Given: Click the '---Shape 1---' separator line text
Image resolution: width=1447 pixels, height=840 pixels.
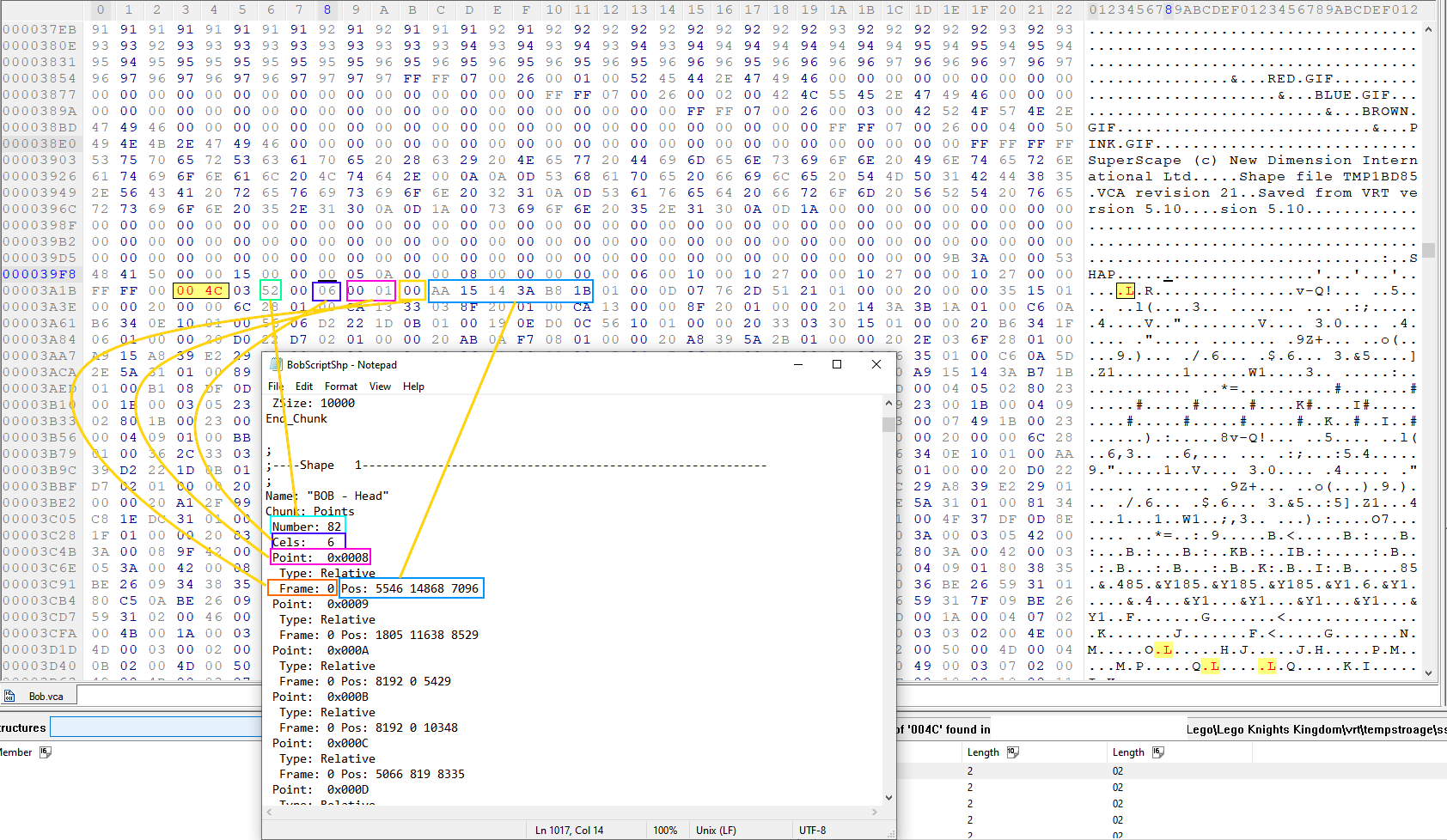Looking at the screenshot, I should click(516, 465).
